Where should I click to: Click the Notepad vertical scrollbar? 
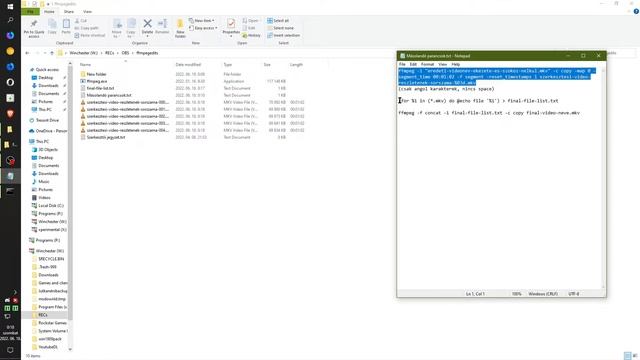pyautogui.click(x=604, y=178)
